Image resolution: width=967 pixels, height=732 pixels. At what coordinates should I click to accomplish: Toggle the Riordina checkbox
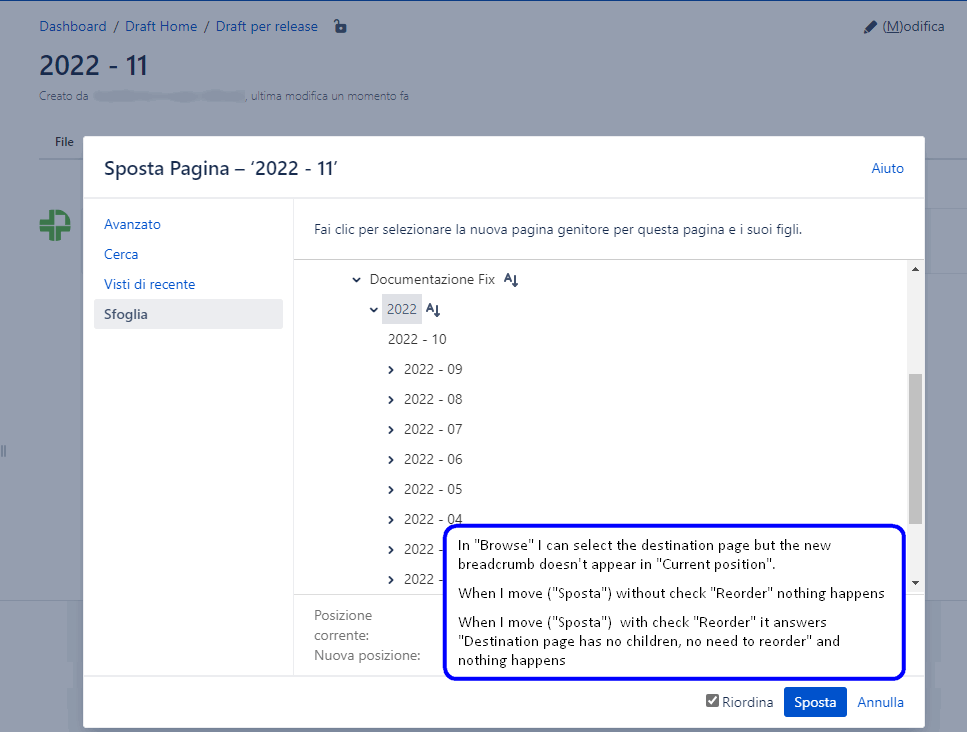coord(712,701)
